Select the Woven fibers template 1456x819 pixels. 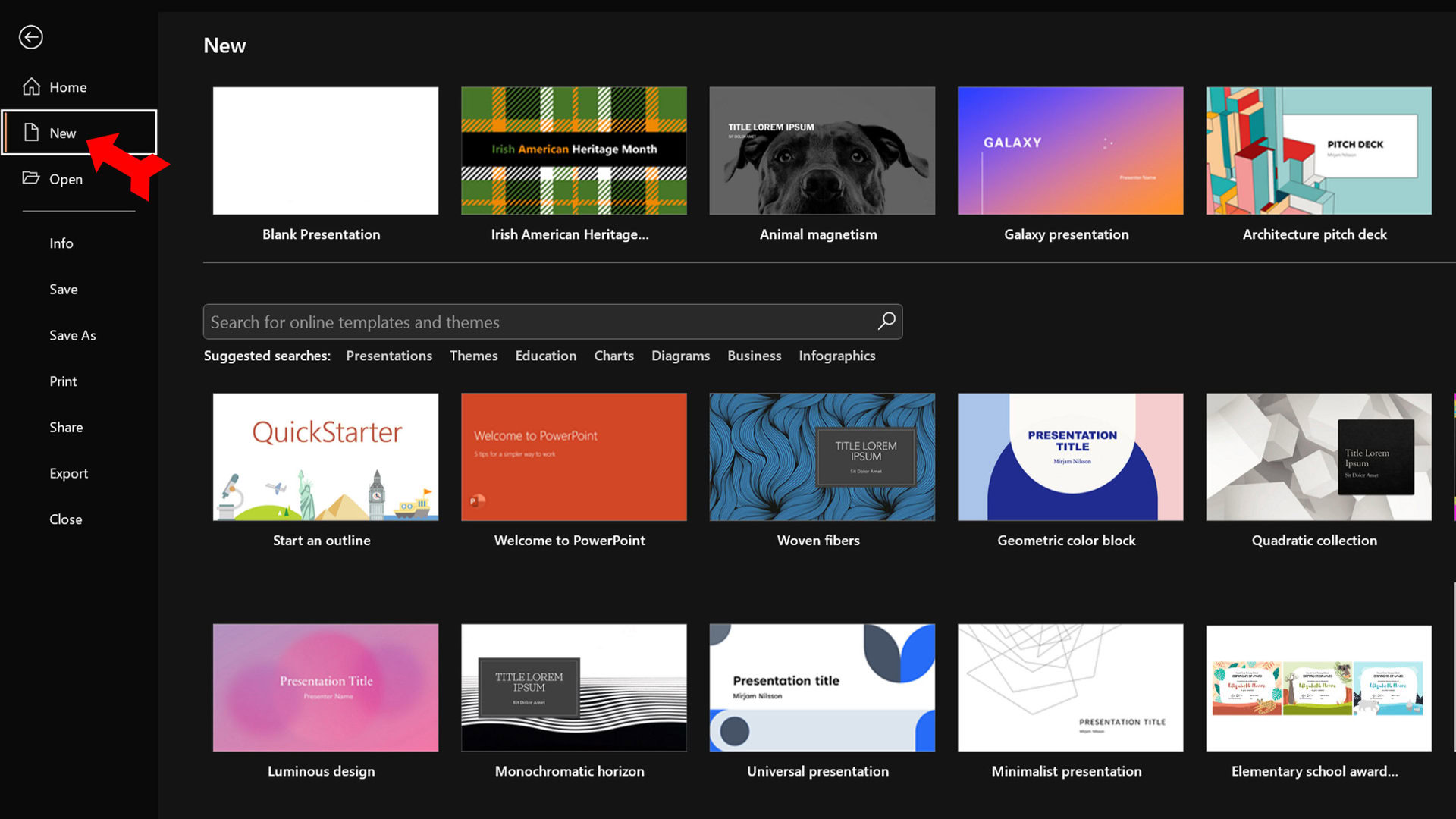[822, 457]
